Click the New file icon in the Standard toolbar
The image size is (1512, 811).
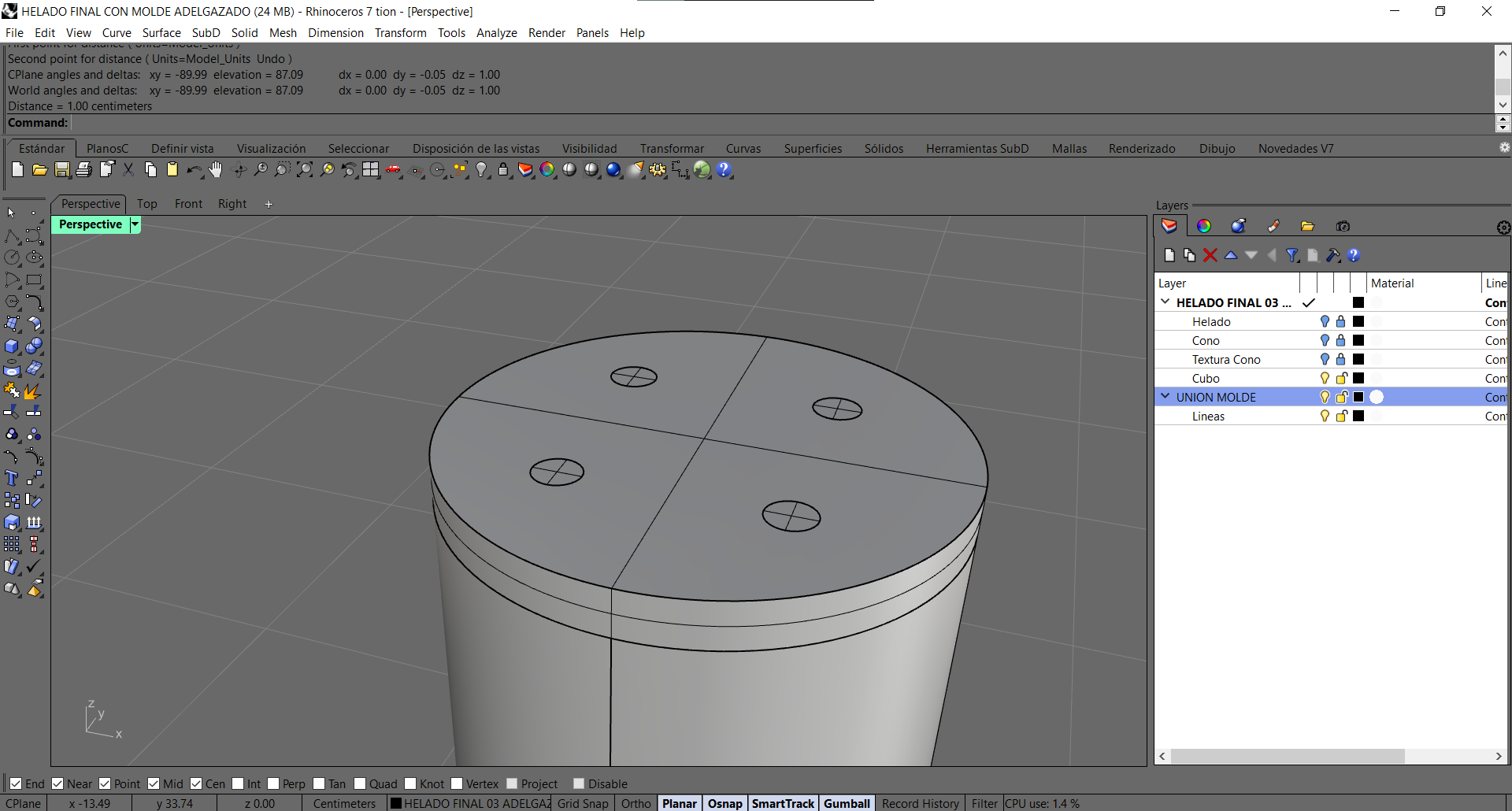coord(17,169)
